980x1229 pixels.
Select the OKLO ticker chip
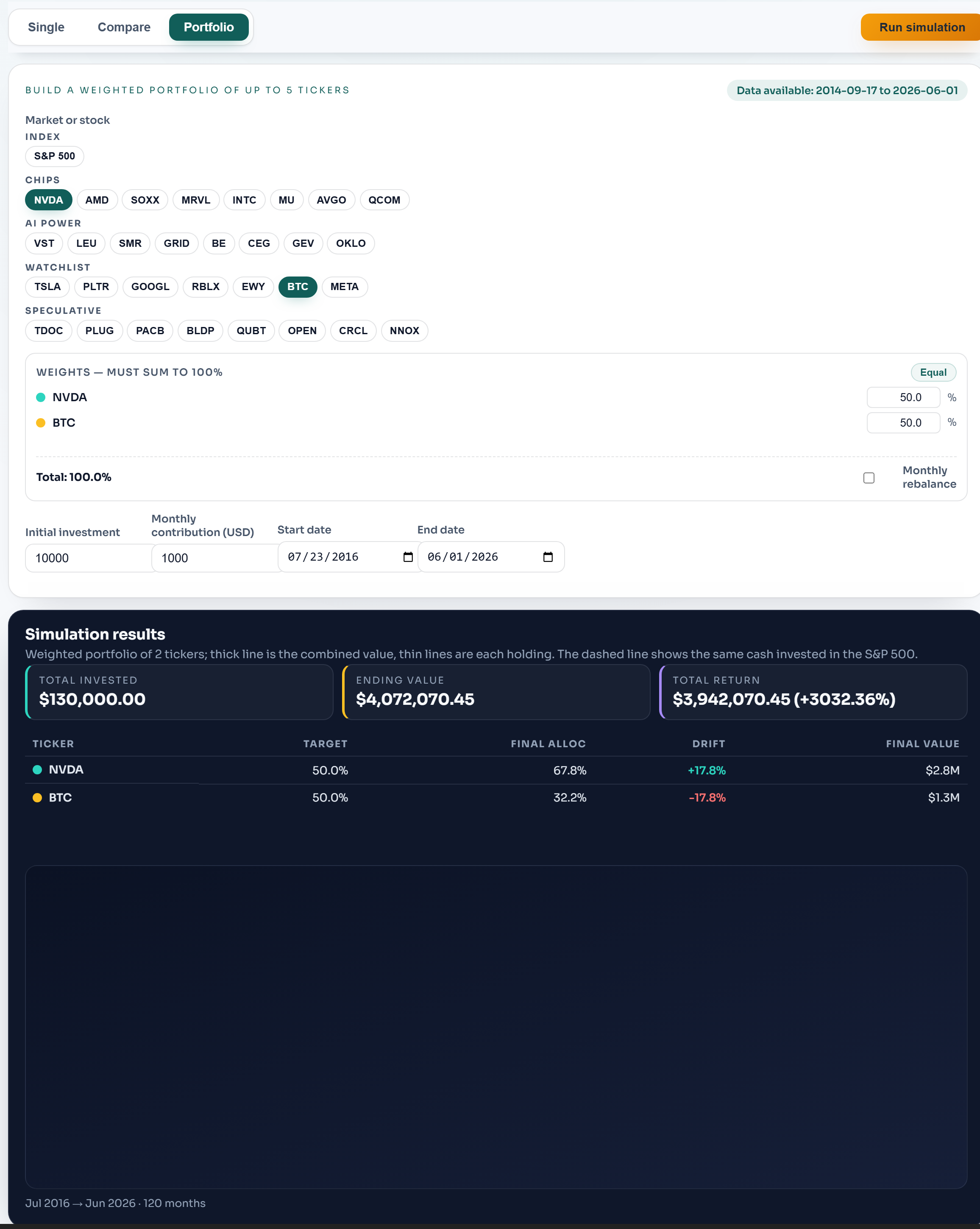point(351,243)
